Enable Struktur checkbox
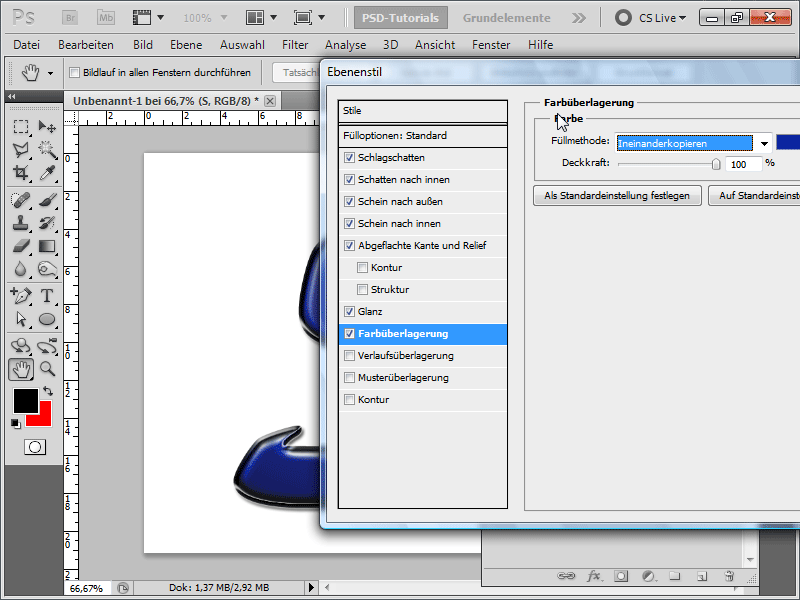Screen dimensions: 800x600 click(362, 290)
